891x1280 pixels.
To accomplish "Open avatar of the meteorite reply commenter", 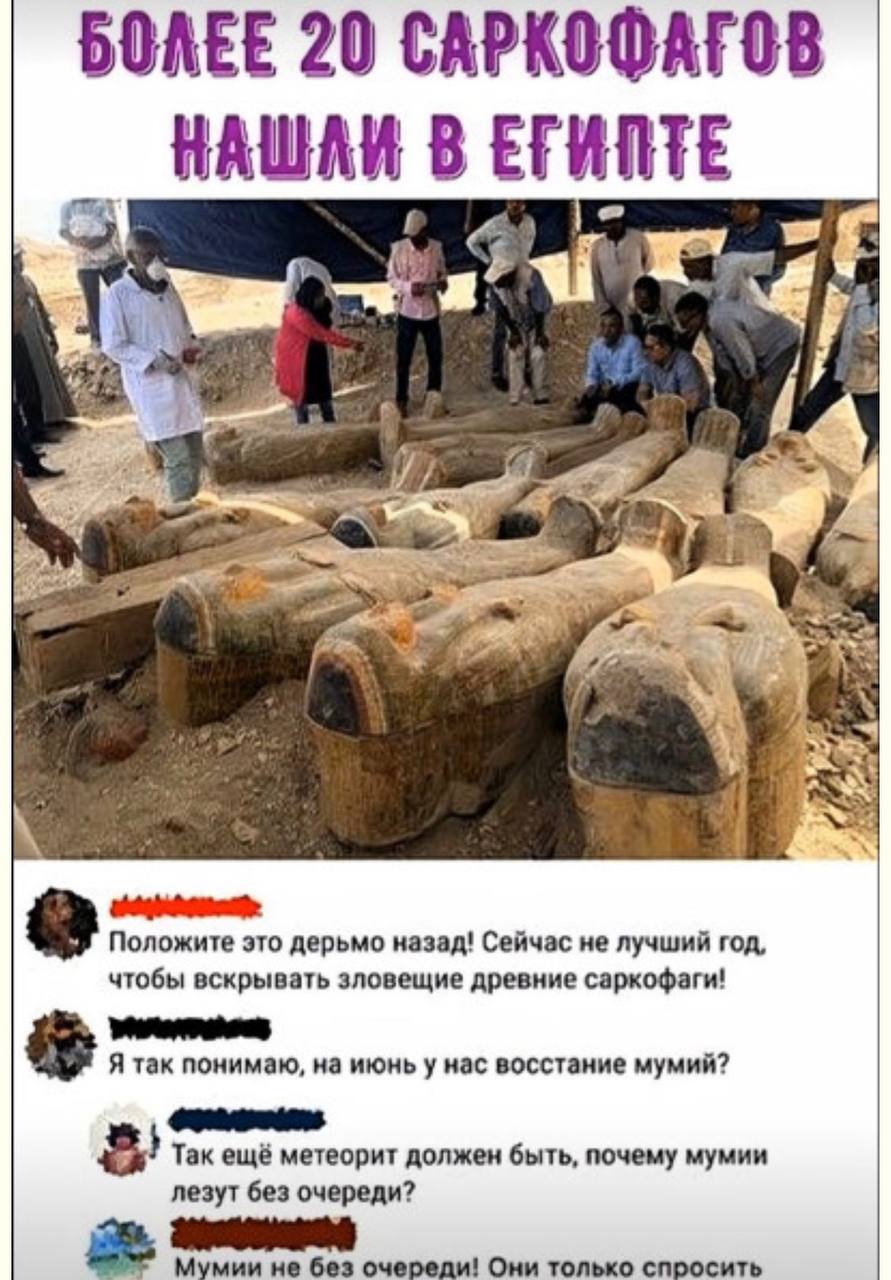I will (124, 1139).
